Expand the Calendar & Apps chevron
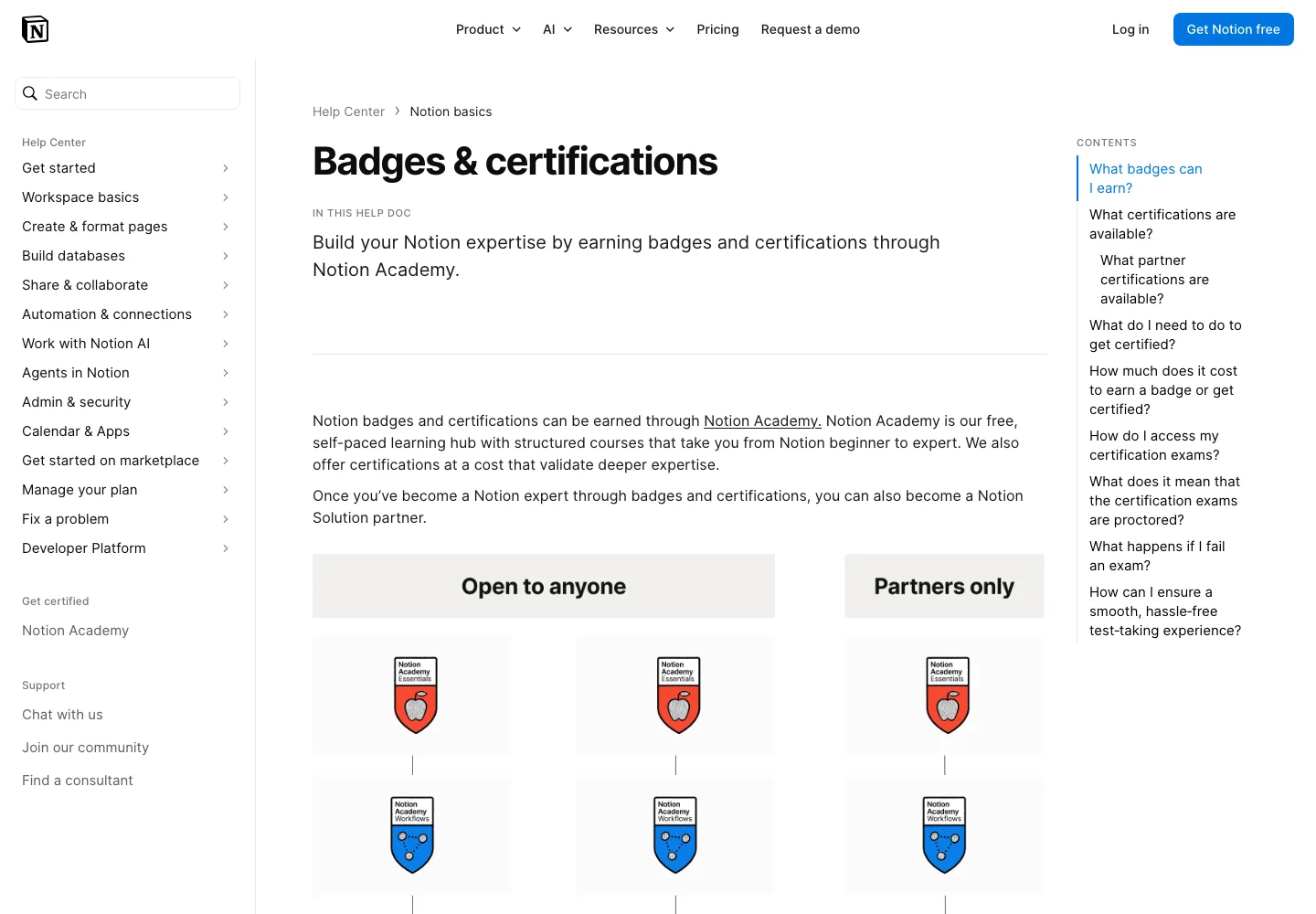 [x=226, y=431]
